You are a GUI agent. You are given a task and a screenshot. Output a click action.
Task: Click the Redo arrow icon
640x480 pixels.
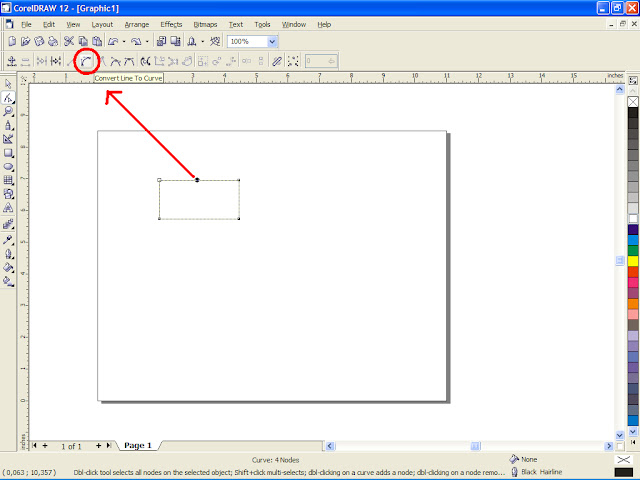point(136,41)
